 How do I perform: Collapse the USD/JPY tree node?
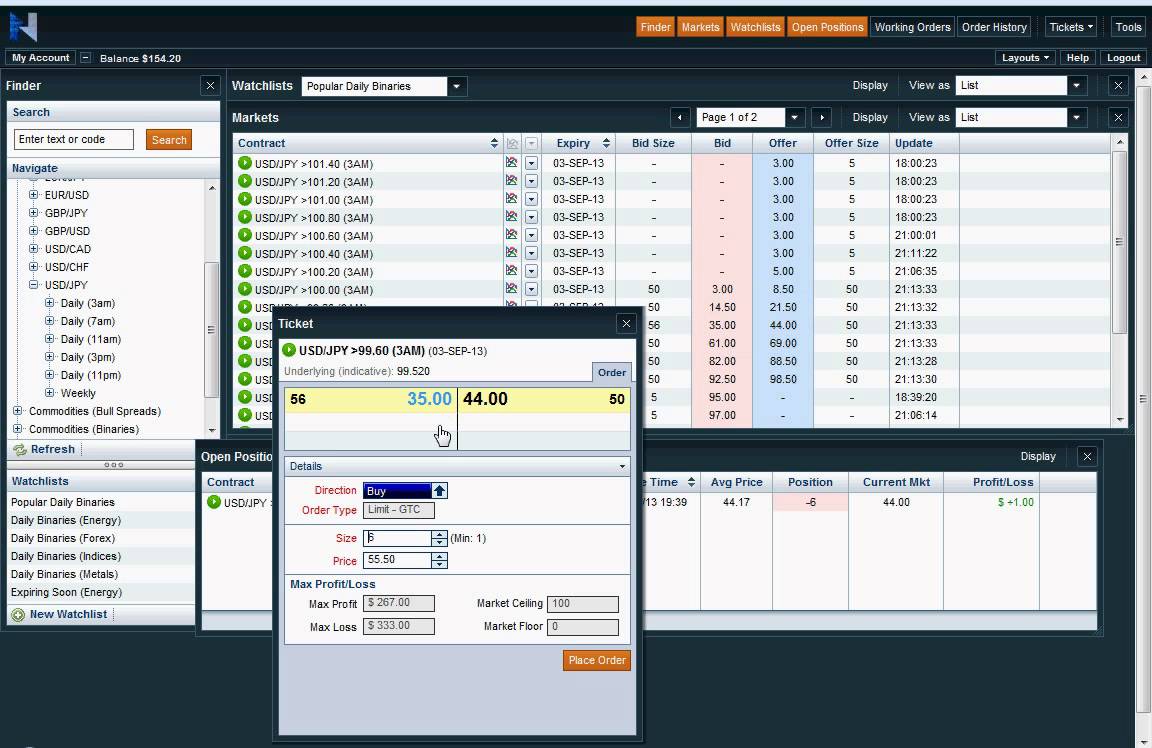coord(33,285)
